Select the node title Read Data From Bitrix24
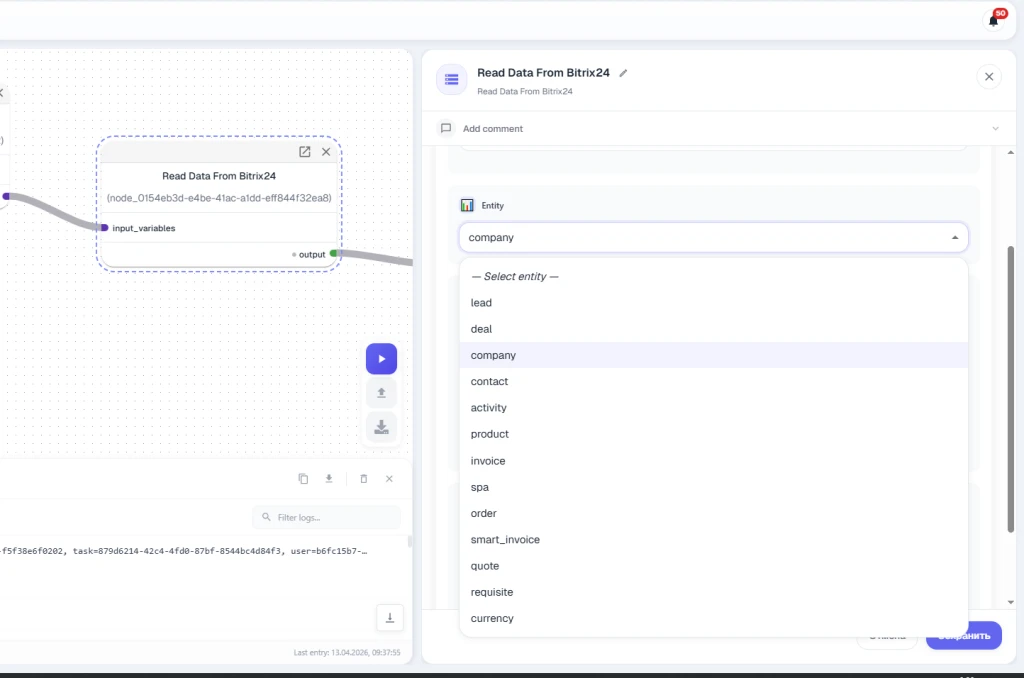This screenshot has height=678, width=1024. click(x=219, y=176)
